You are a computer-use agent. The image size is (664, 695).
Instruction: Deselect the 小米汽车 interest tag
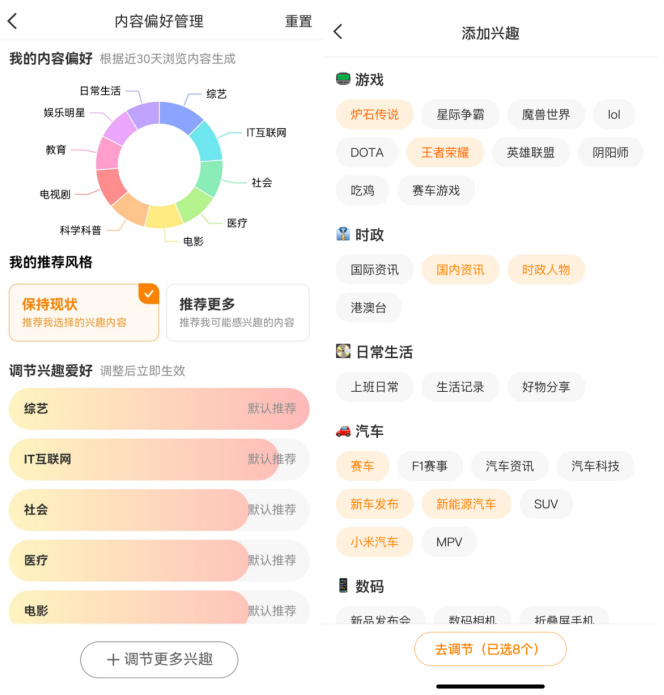click(x=374, y=542)
